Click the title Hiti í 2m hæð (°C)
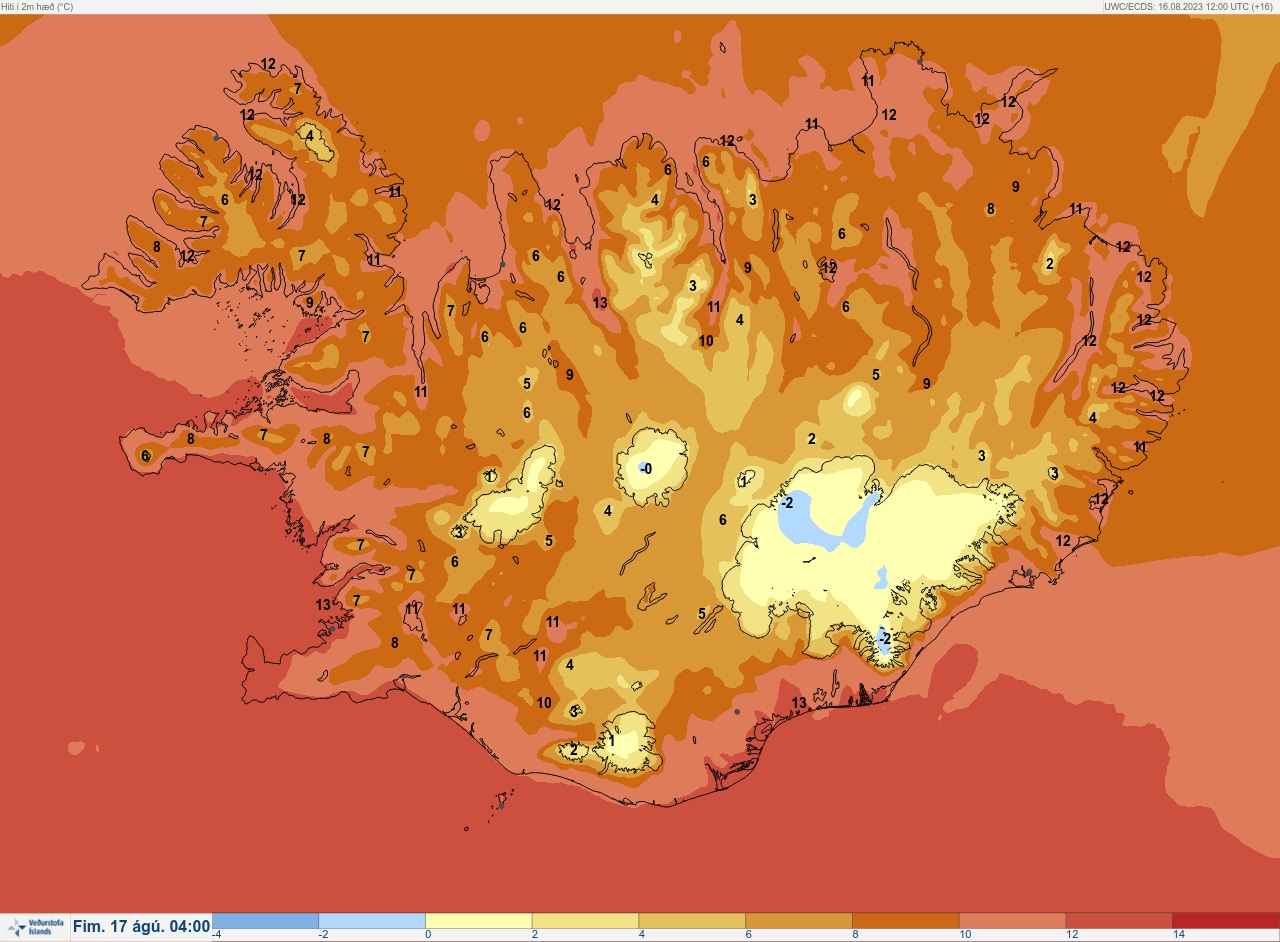Viewport: 1280px width, 942px height. click(x=37, y=6)
